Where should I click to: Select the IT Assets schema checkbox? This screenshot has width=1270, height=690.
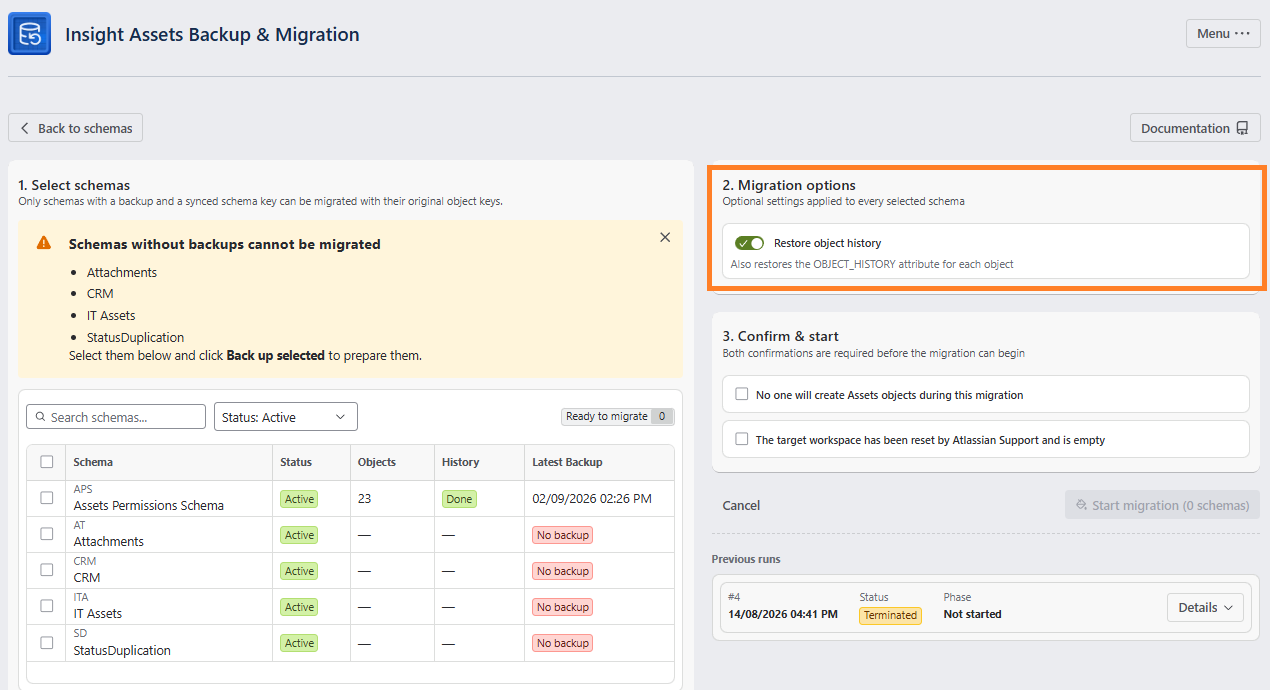pyautogui.click(x=47, y=606)
